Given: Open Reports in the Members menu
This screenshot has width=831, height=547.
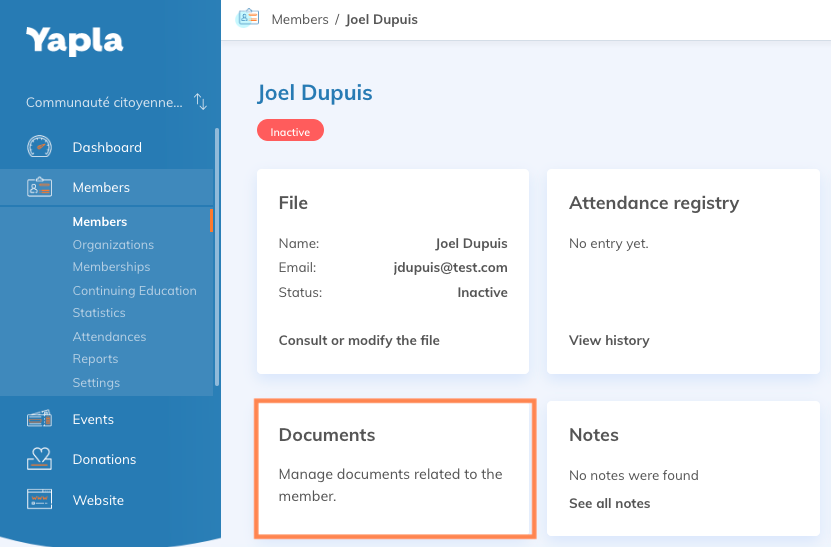Looking at the screenshot, I should (x=95, y=359).
